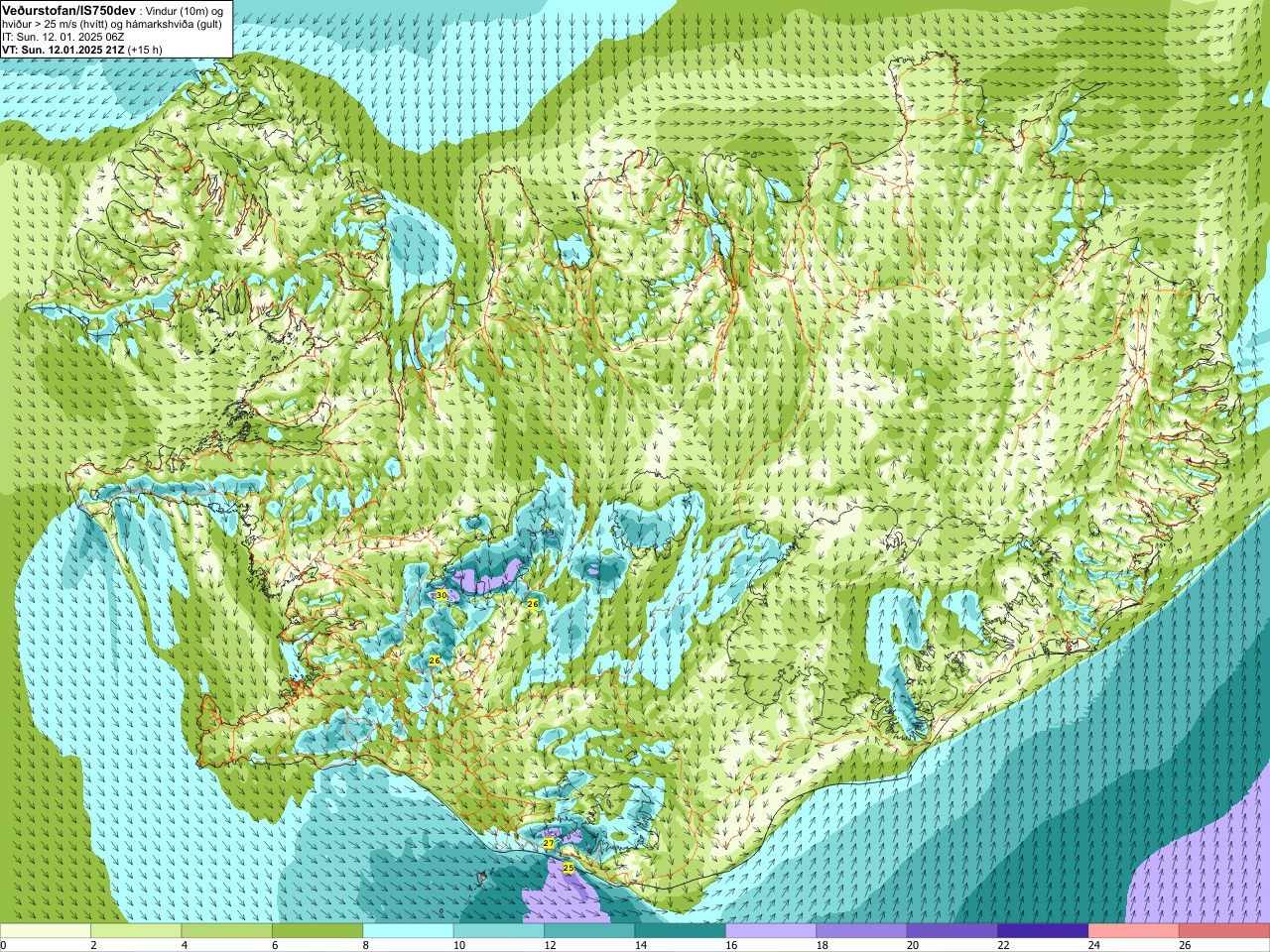Click the legend scale value 10

[x=459, y=945]
